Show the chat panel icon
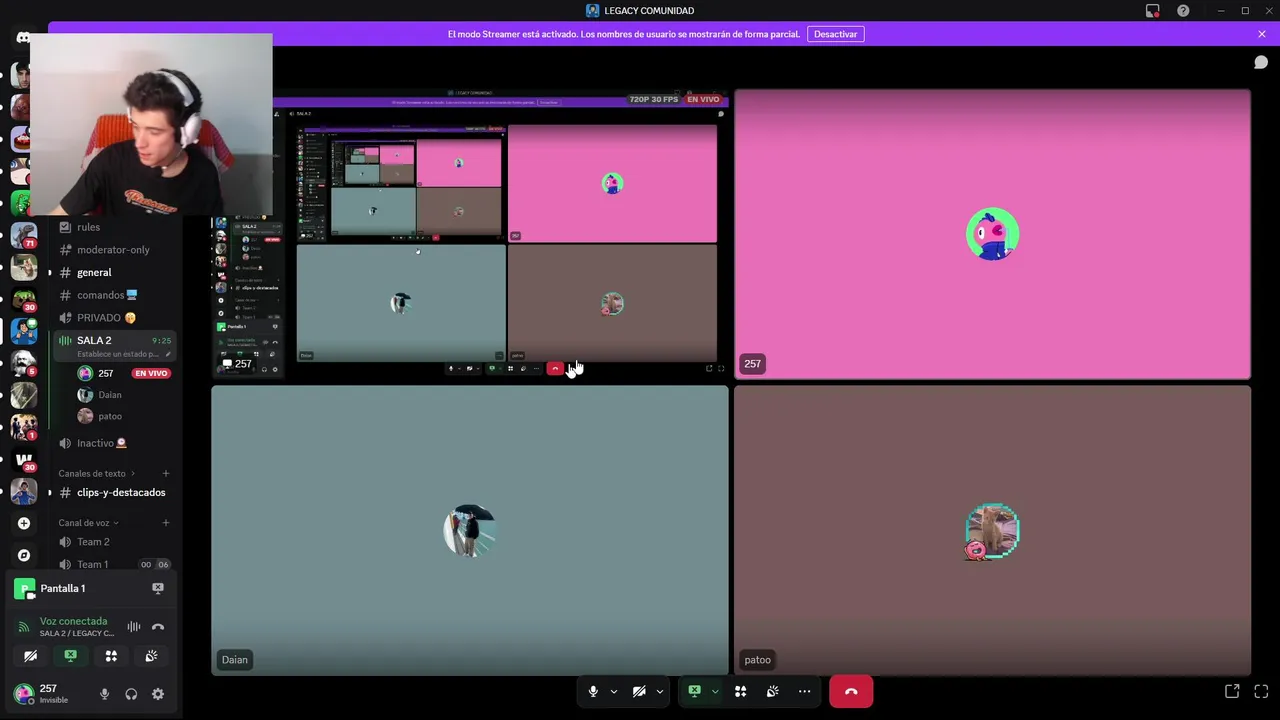 pyautogui.click(x=1261, y=62)
